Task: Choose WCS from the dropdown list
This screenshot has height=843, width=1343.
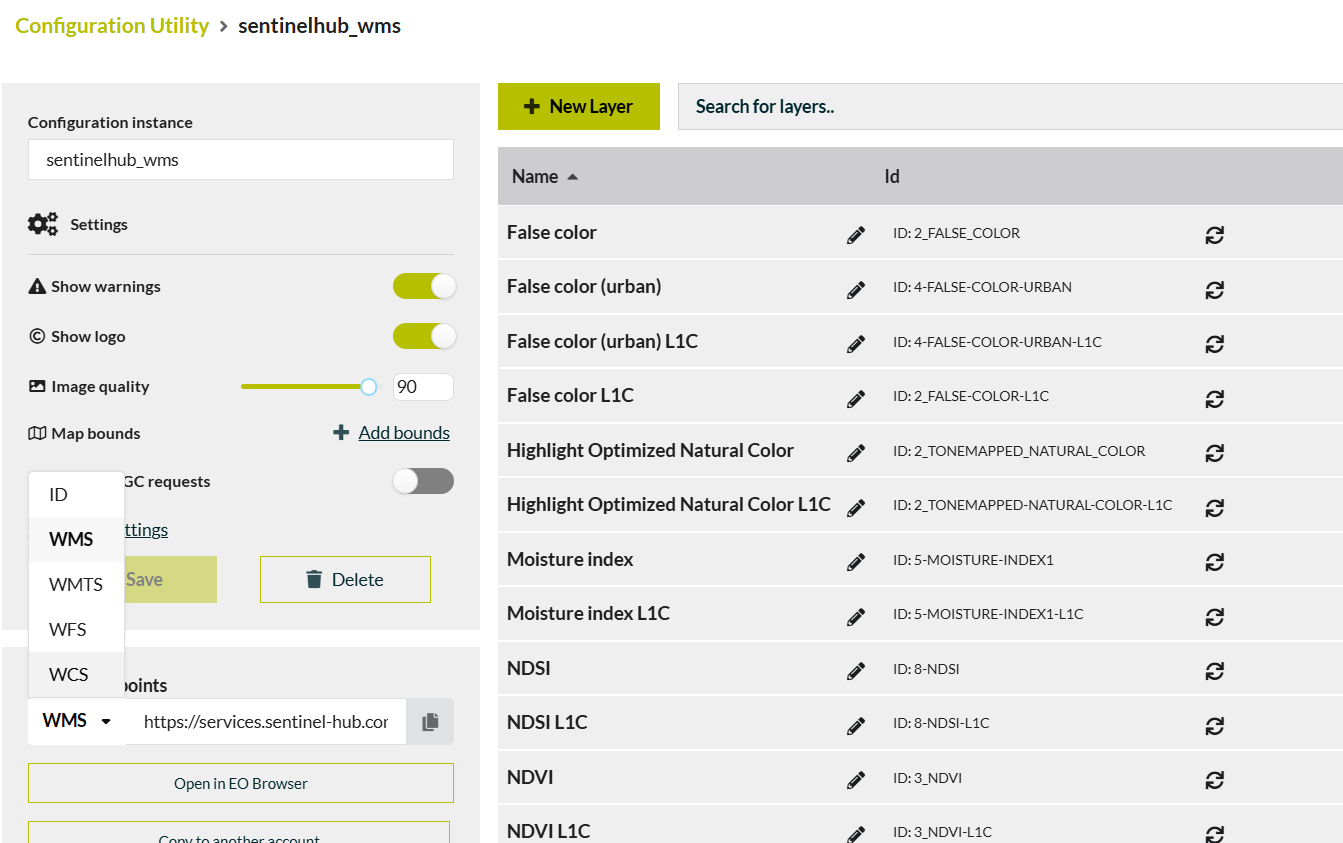Action: coord(76,674)
